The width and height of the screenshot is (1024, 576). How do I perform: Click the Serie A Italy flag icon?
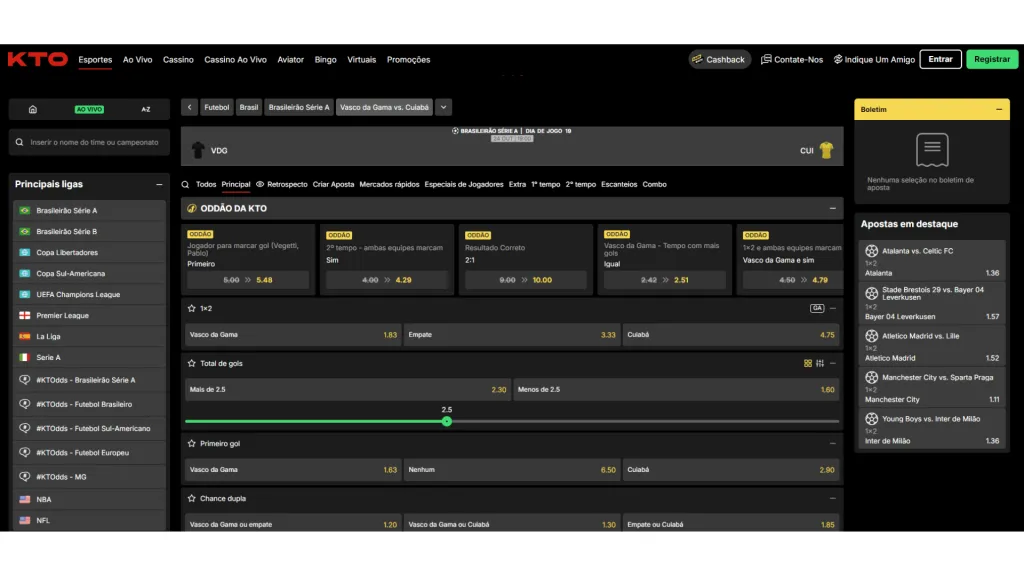(x=25, y=357)
